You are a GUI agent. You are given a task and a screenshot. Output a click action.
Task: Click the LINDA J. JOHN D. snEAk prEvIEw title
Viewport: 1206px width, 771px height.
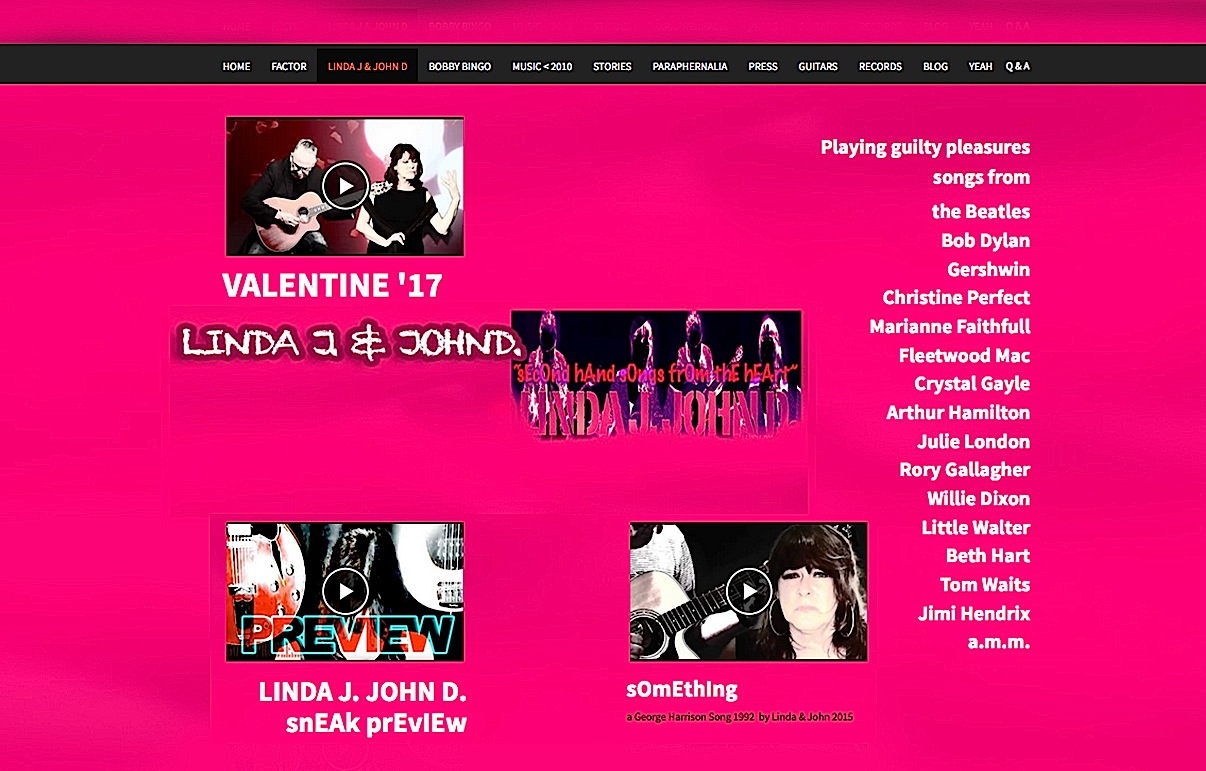[x=363, y=707]
